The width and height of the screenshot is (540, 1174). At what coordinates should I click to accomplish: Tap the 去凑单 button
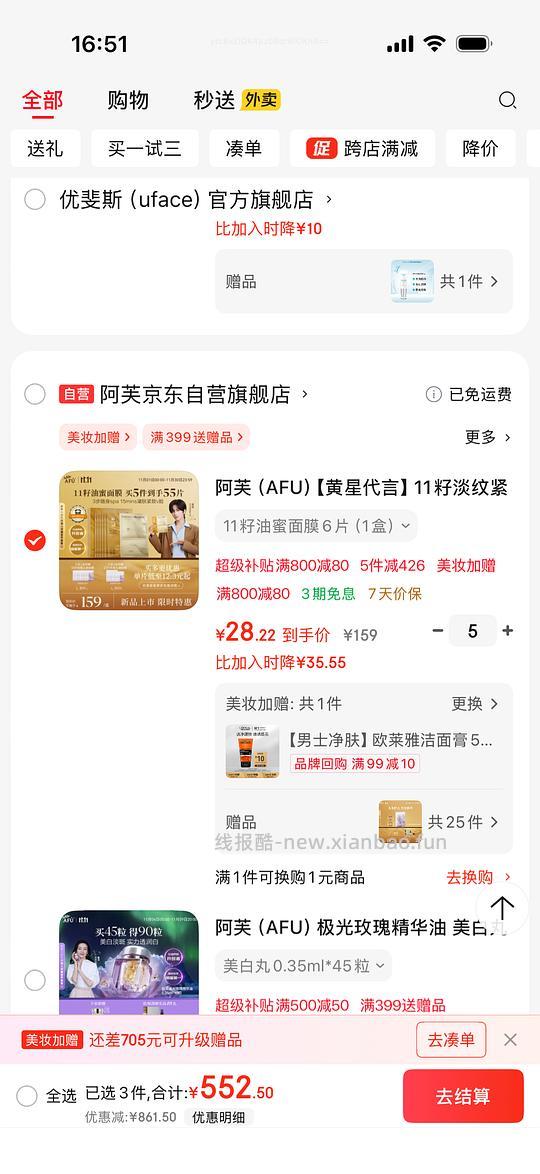pyautogui.click(x=451, y=1039)
